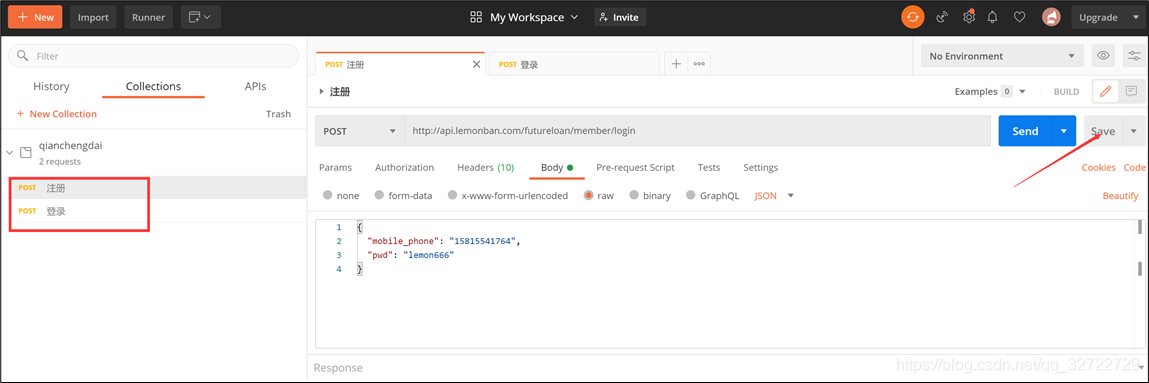This screenshot has height=383, width=1149.
Task: Click the heart icon in header
Action: (1019, 17)
